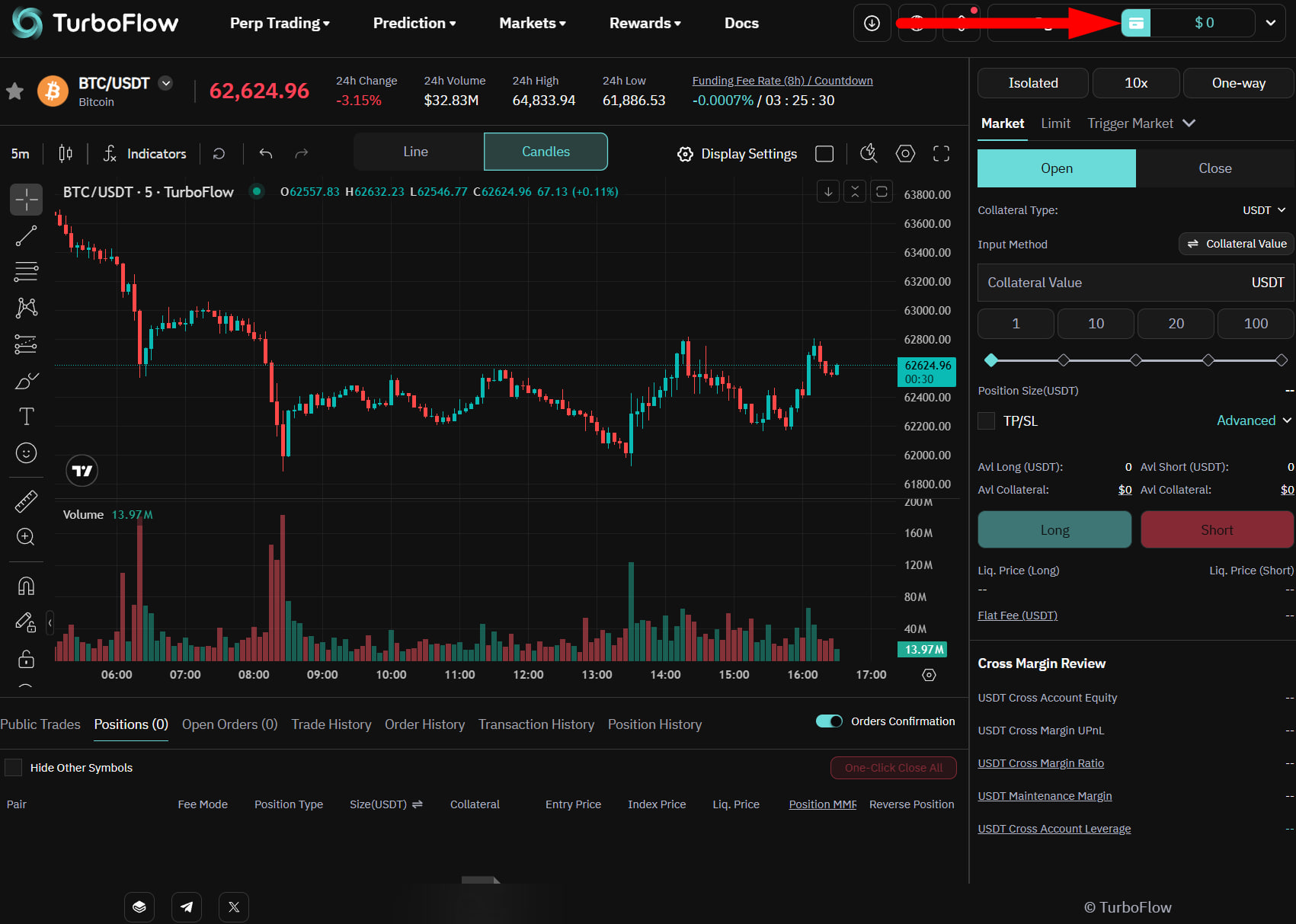
Task: Open the Telegram link icon
Action: click(187, 906)
